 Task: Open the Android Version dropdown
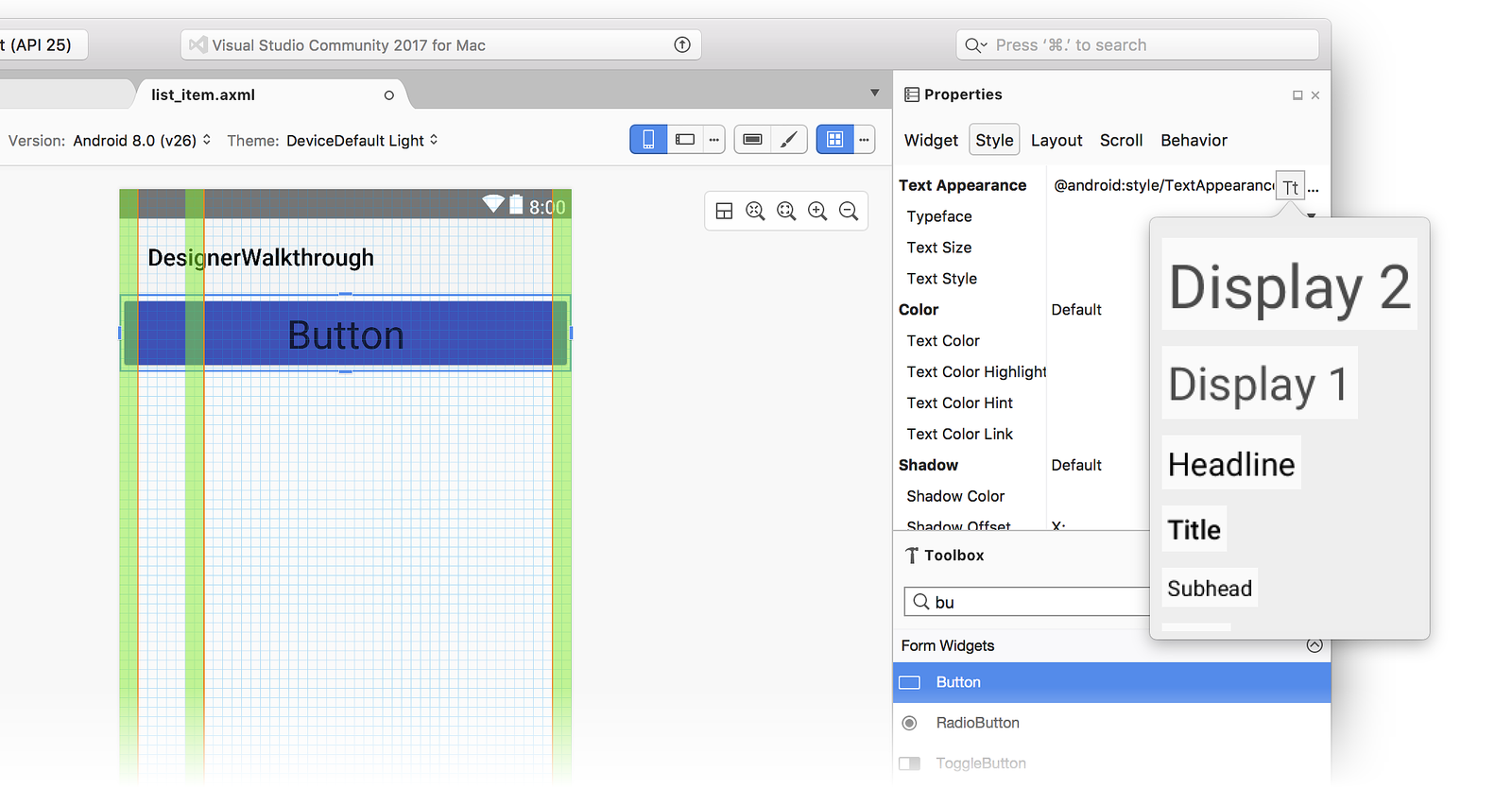[x=142, y=140]
